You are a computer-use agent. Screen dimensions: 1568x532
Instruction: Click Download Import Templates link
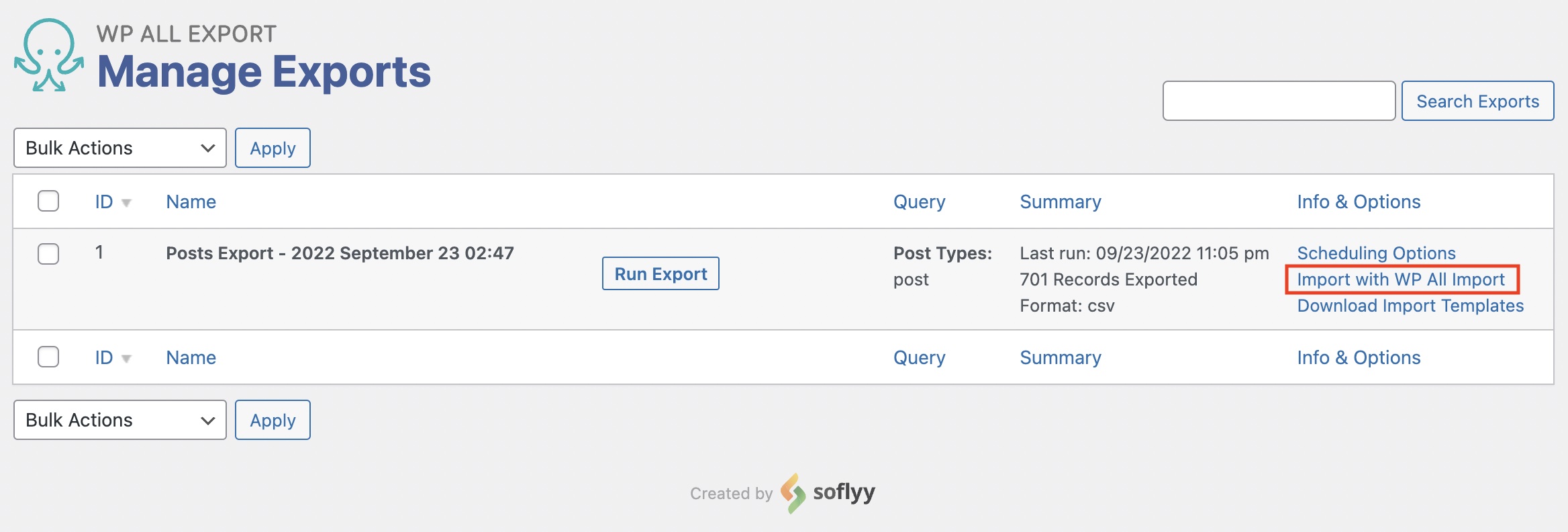1410,306
